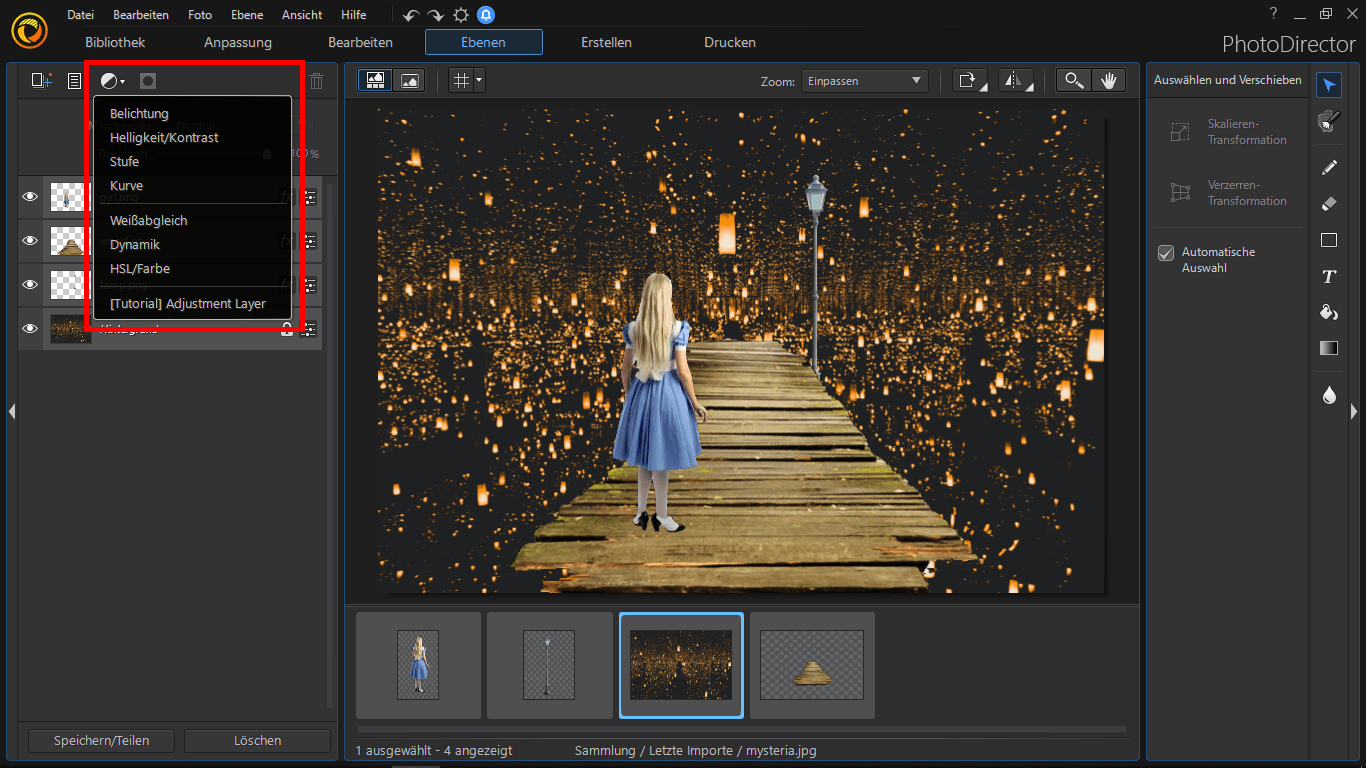Select the pen drawing tool
Viewport: 1366px width, 768px height.
[1328, 167]
